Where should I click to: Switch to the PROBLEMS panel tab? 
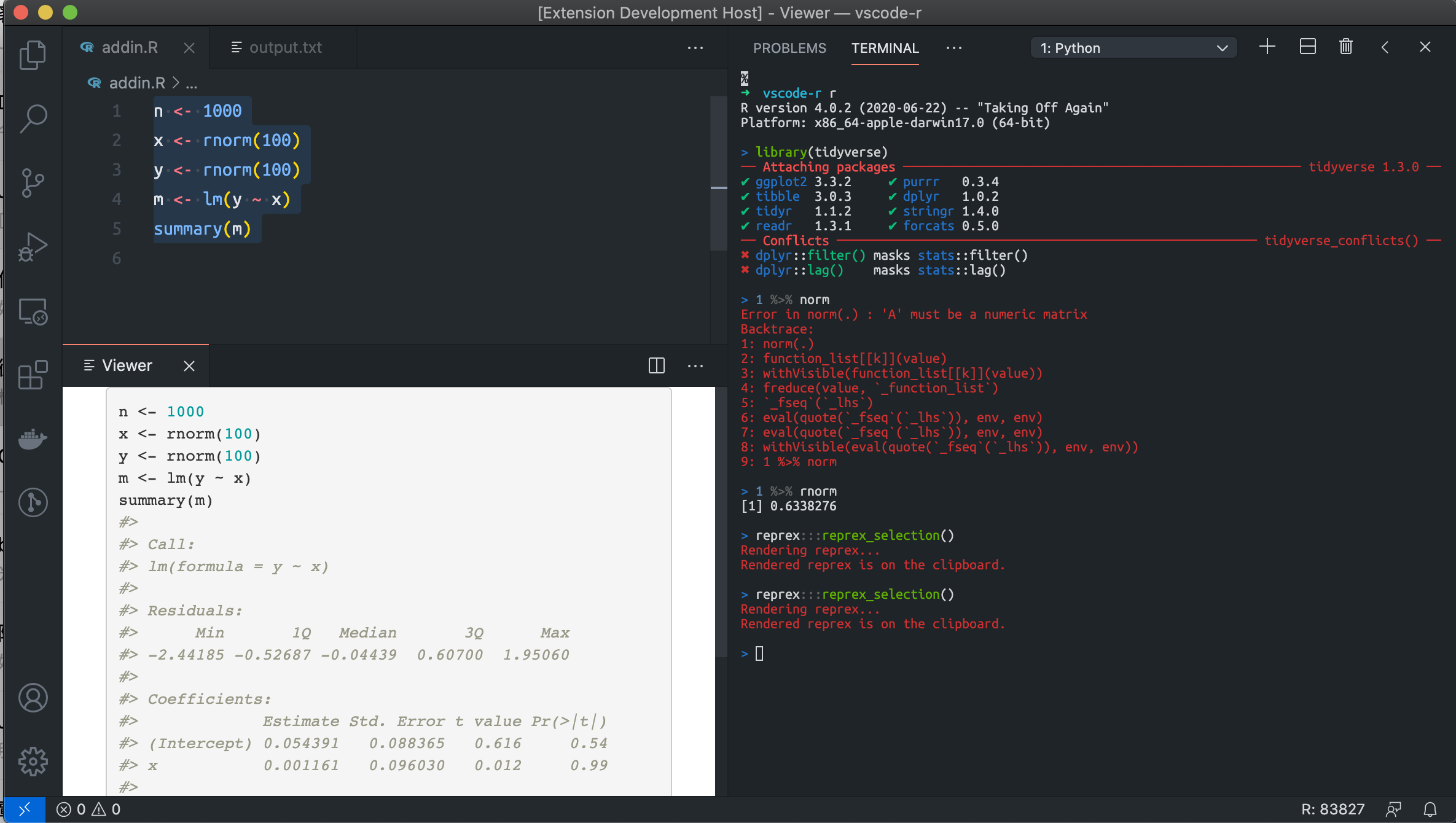pyautogui.click(x=789, y=48)
